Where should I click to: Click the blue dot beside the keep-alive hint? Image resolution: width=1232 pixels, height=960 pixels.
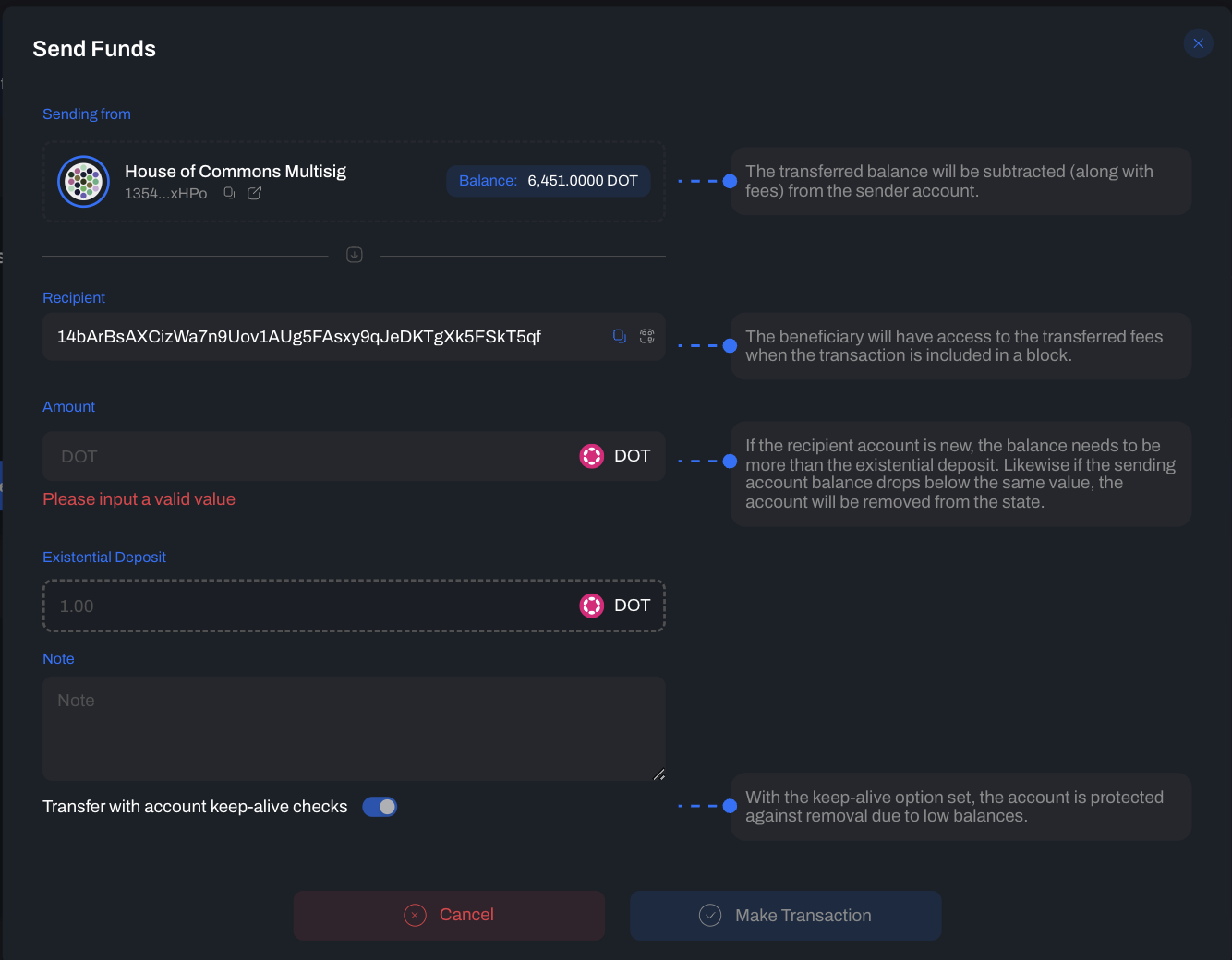[x=730, y=806]
